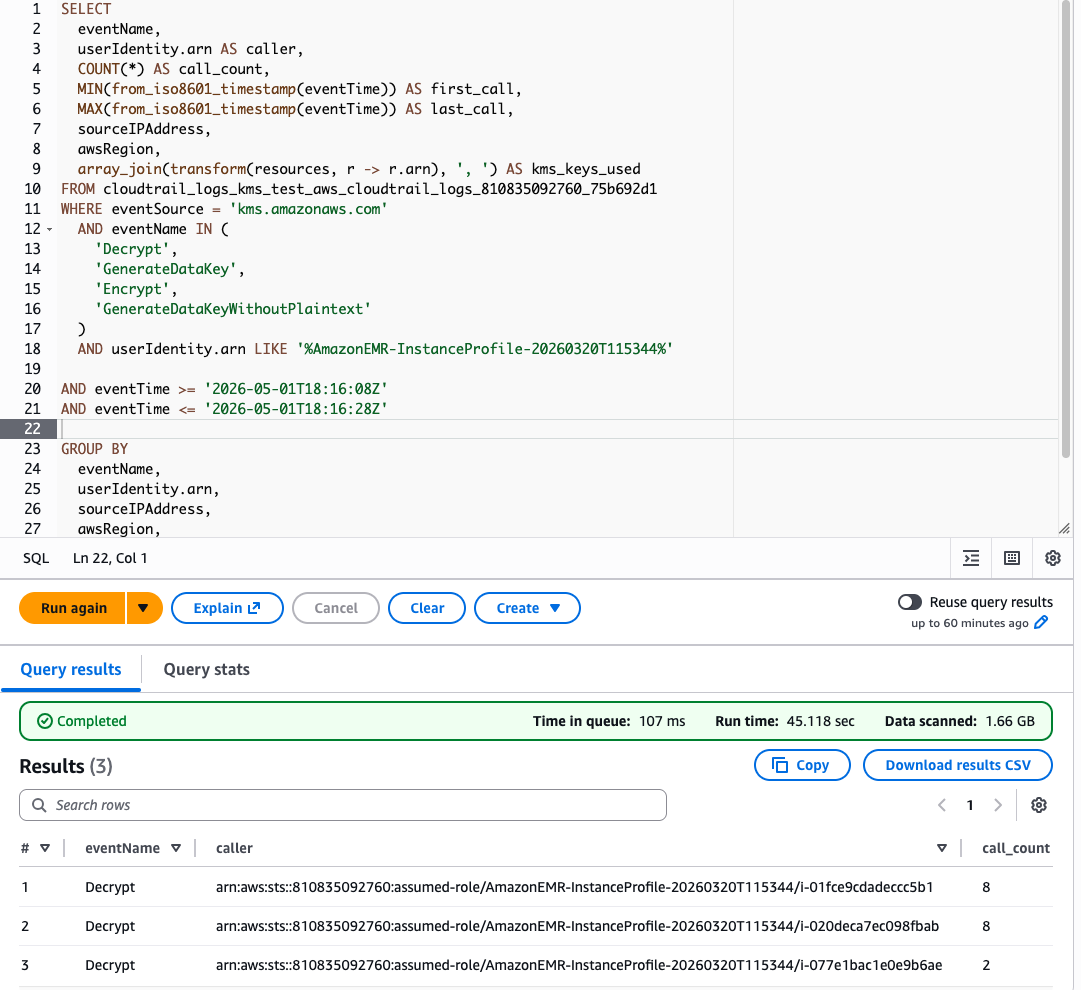1081x990 pixels.
Task: Download results CSV
Action: click(958, 765)
